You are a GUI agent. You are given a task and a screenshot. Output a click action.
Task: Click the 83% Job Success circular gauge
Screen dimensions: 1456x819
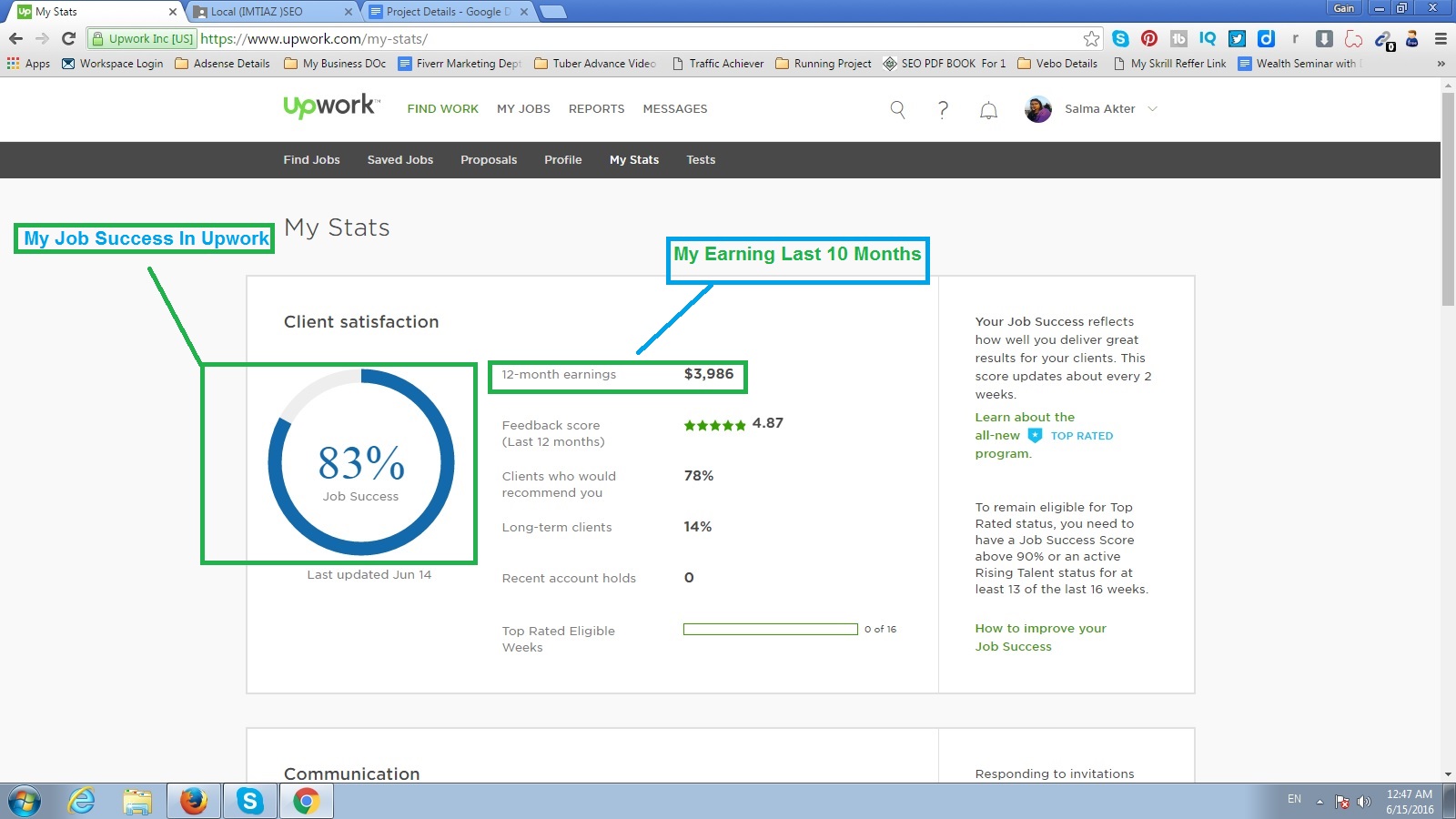360,462
